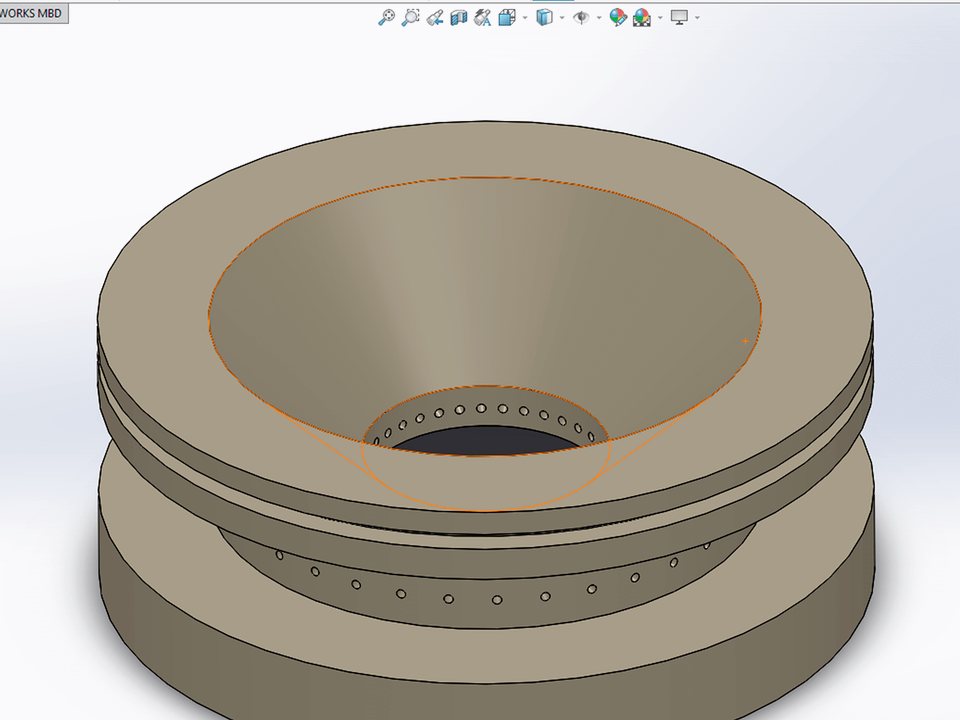
Task: Toggle the Hide/Show Items eye icon
Action: 581,17
